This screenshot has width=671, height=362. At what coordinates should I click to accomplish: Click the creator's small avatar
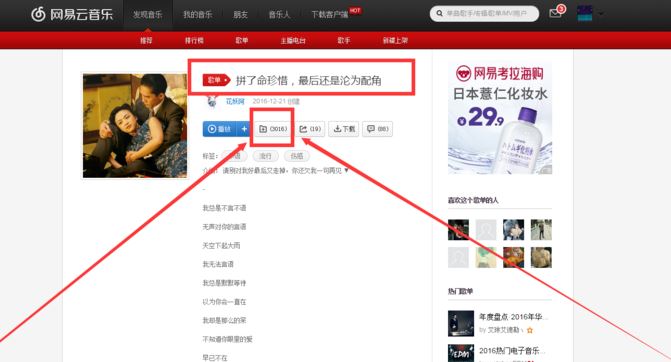click(x=212, y=101)
